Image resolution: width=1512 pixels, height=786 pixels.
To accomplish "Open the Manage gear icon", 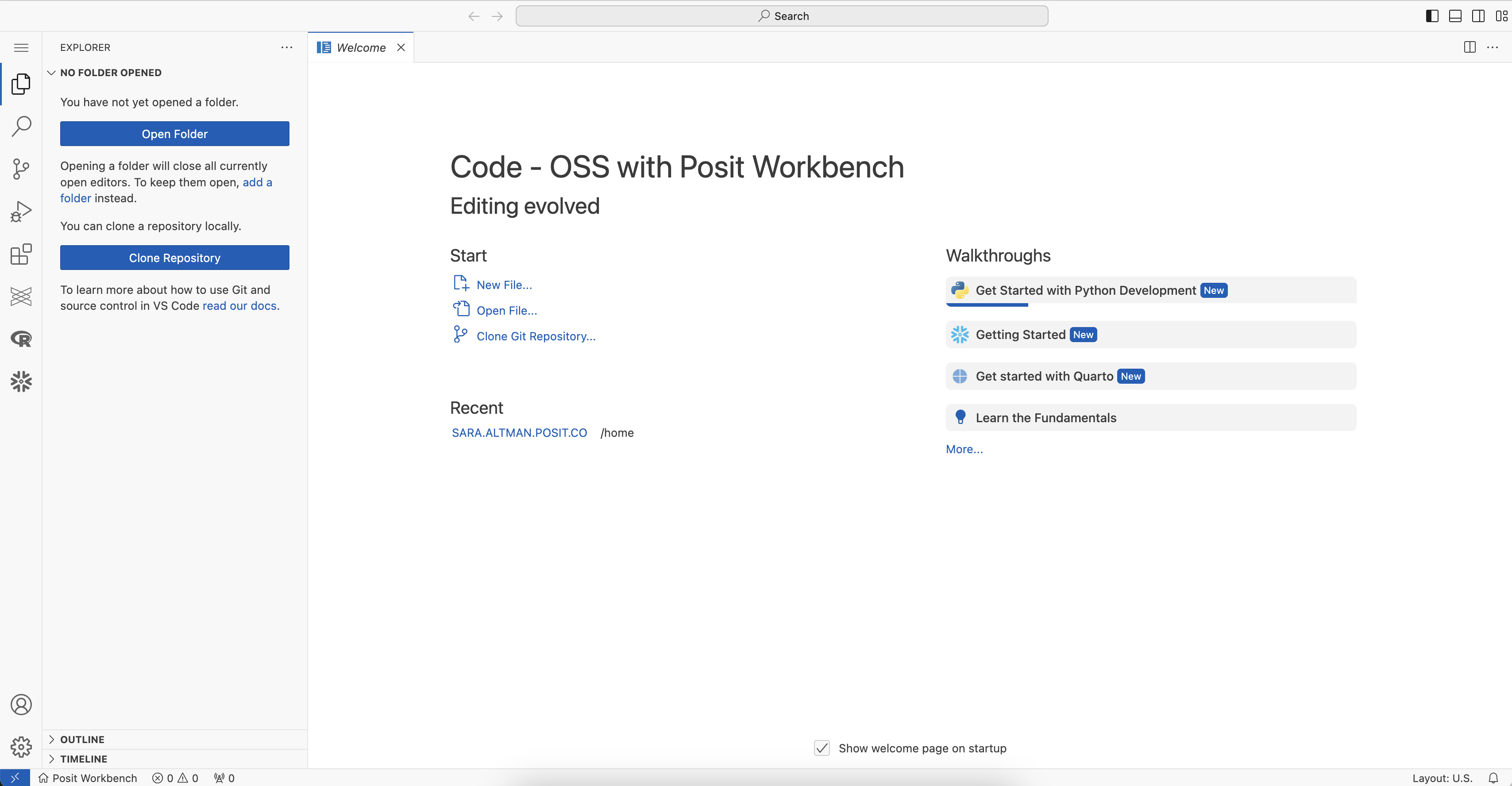I will pyautogui.click(x=21, y=747).
